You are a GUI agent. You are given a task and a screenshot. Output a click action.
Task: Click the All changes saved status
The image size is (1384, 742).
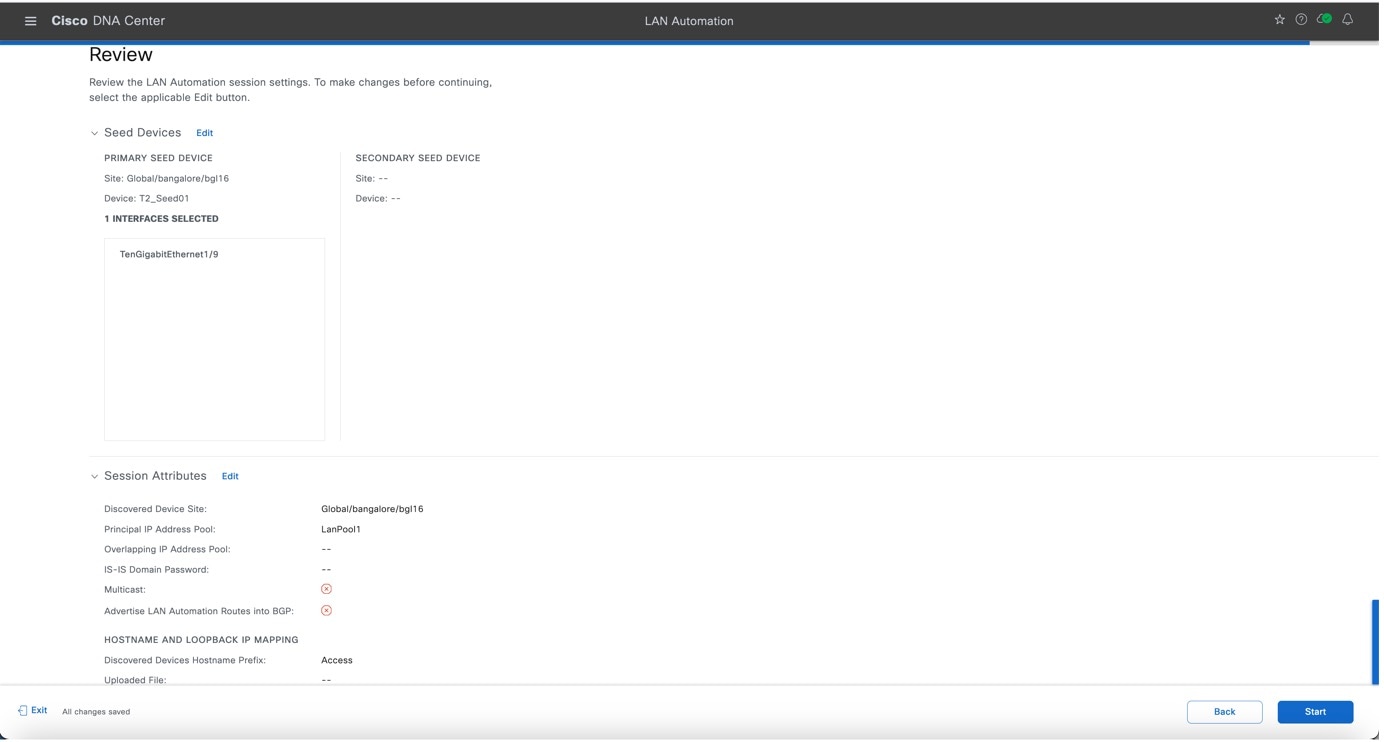pos(96,712)
